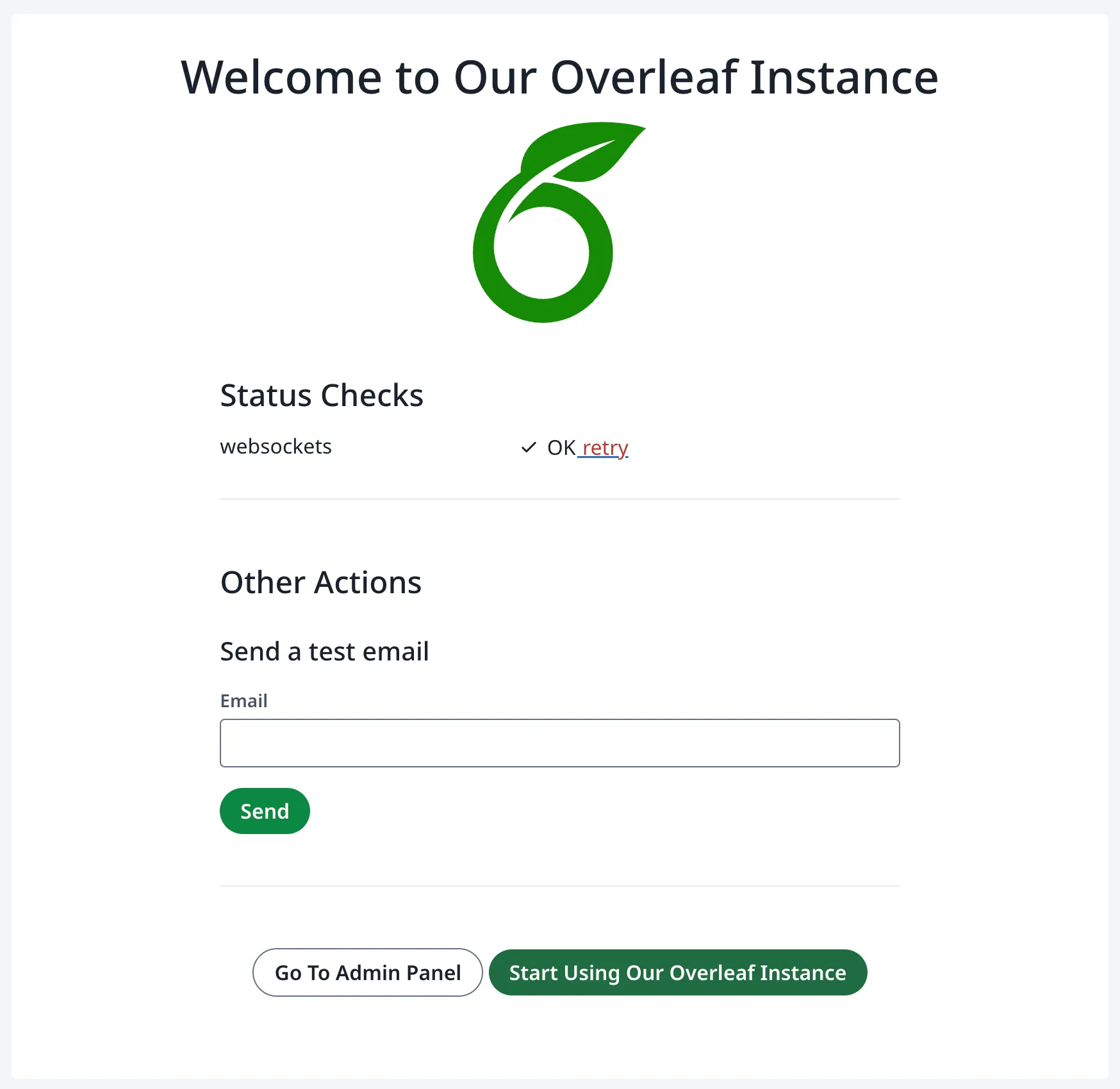Screen dimensions: 1120x1089
Task: Click the OK status text
Action: (x=561, y=447)
